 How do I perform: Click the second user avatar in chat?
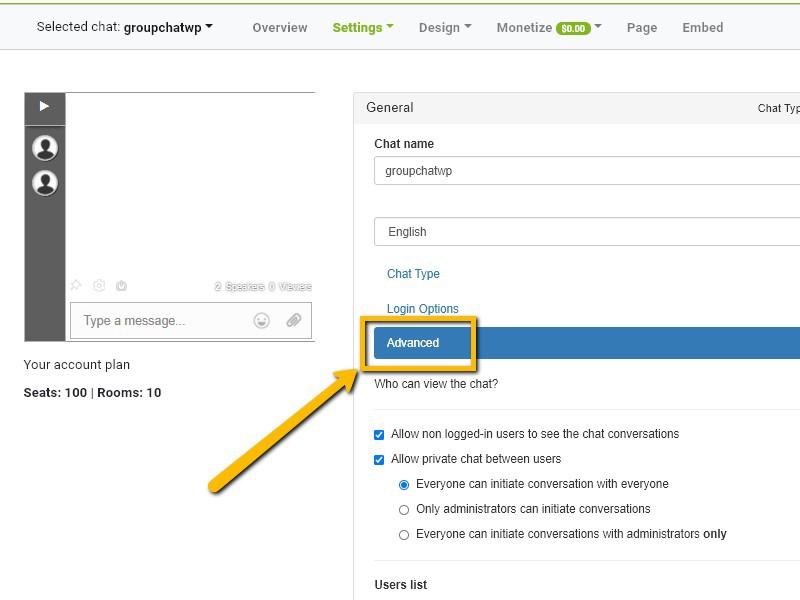pos(45,183)
